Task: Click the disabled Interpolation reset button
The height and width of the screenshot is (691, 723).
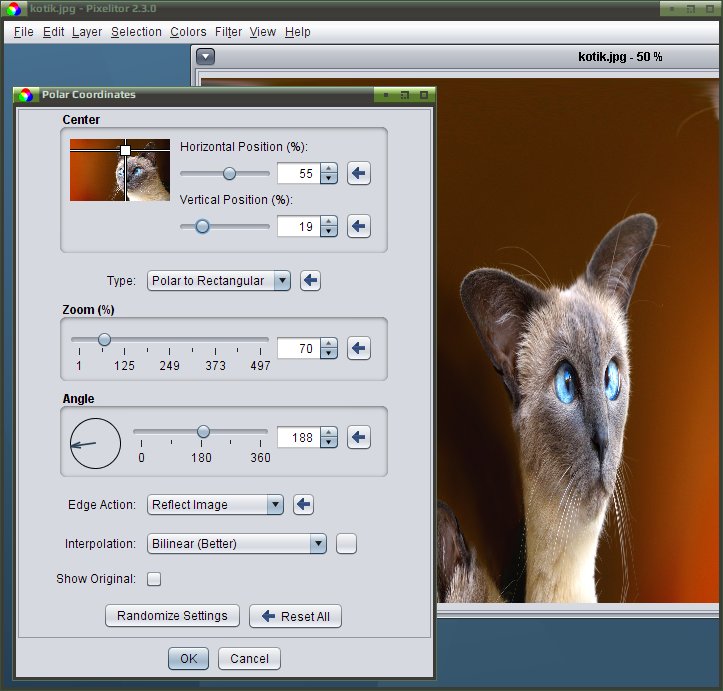Action: [346, 543]
